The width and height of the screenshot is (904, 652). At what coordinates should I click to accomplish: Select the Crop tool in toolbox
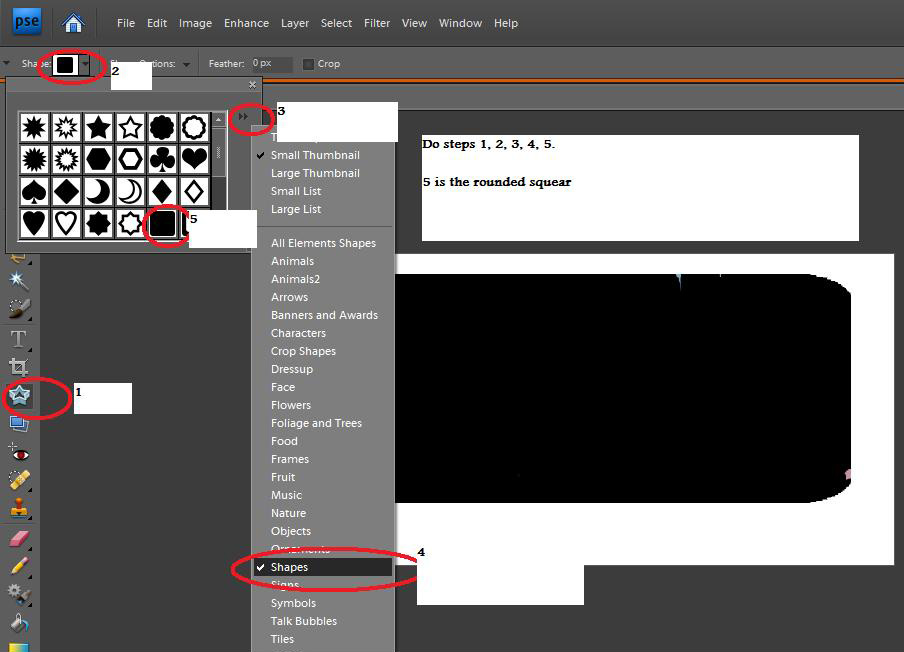click(18, 367)
